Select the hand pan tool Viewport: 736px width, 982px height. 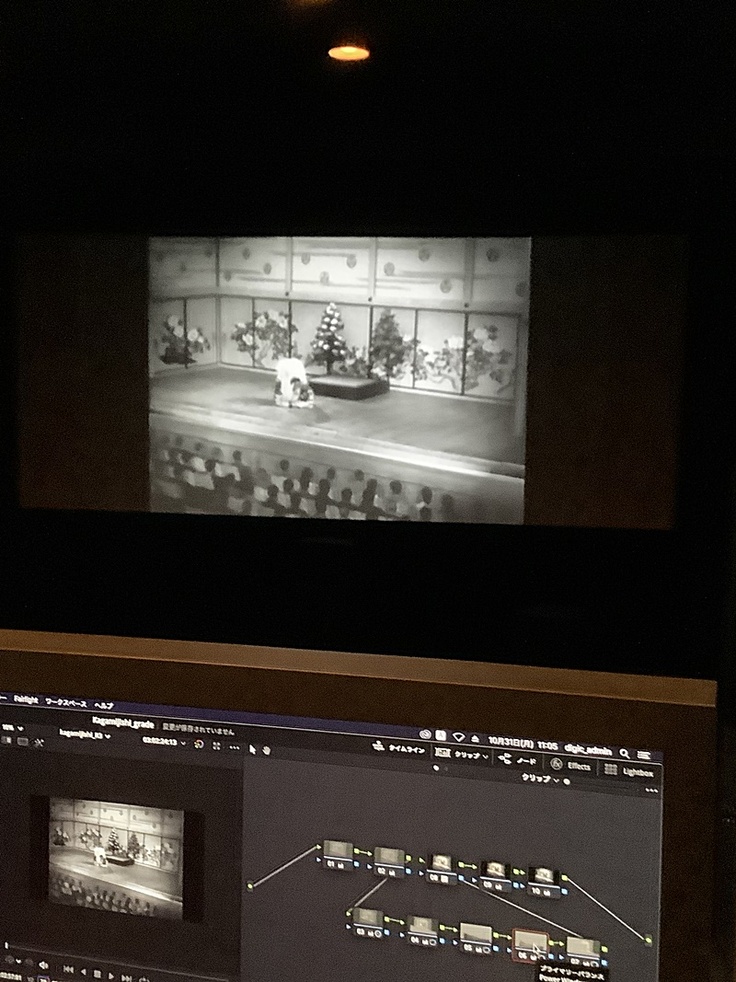tap(266, 748)
